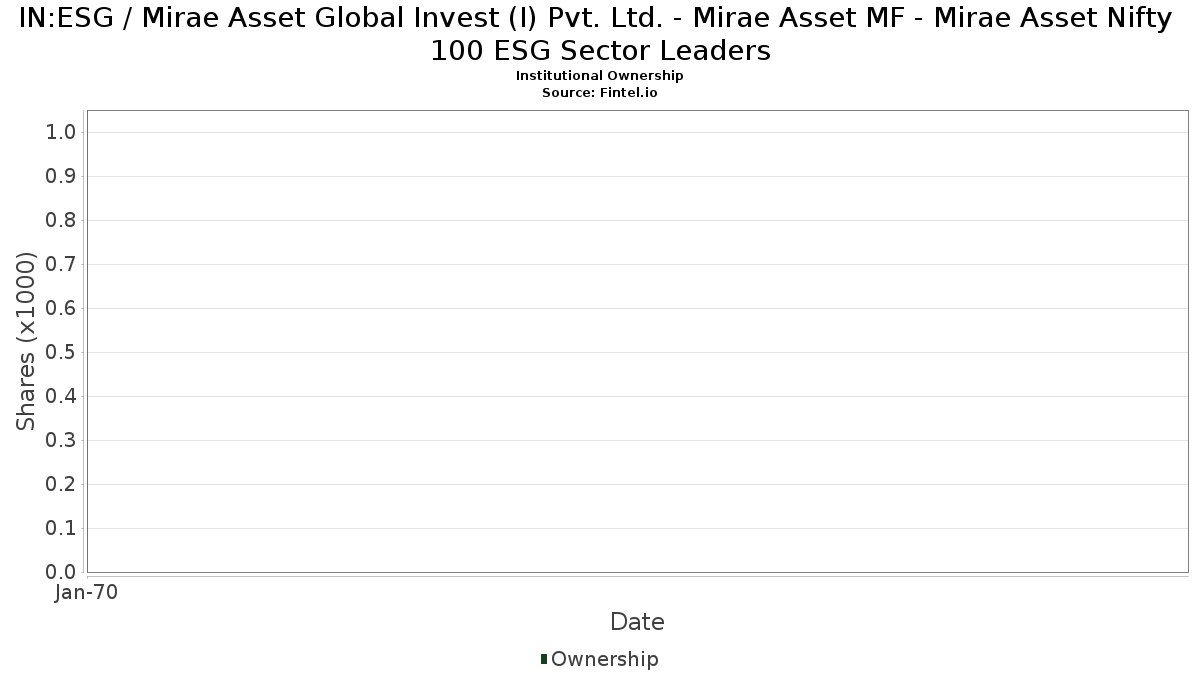Click the Source: Fintel.io label
Screen dimensions: 1200x675
[600, 92]
